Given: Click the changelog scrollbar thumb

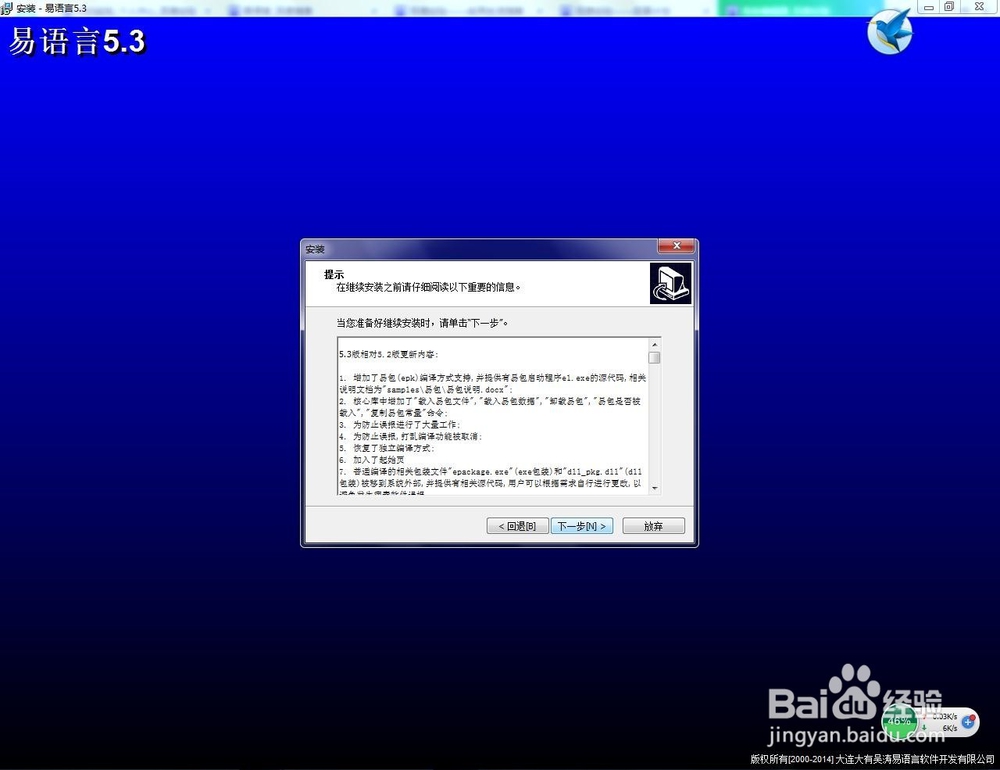Looking at the screenshot, I should tap(654, 358).
